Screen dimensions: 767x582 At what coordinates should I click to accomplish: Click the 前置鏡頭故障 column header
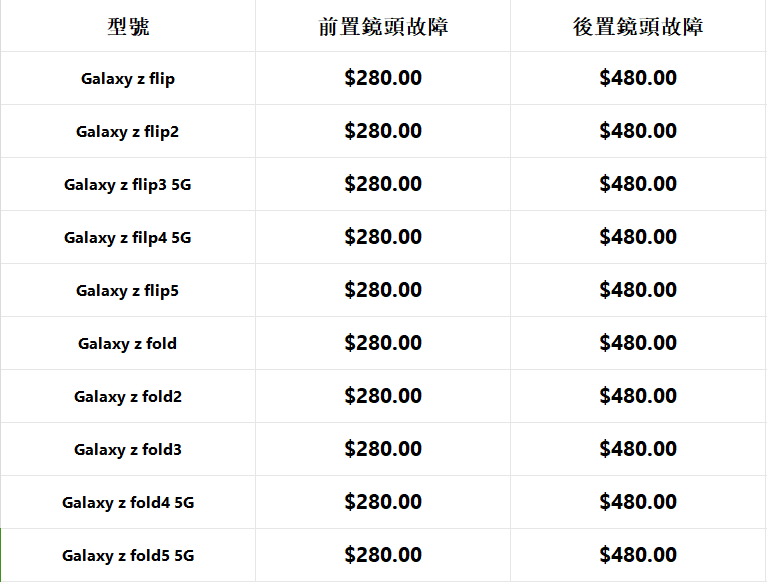383,27
